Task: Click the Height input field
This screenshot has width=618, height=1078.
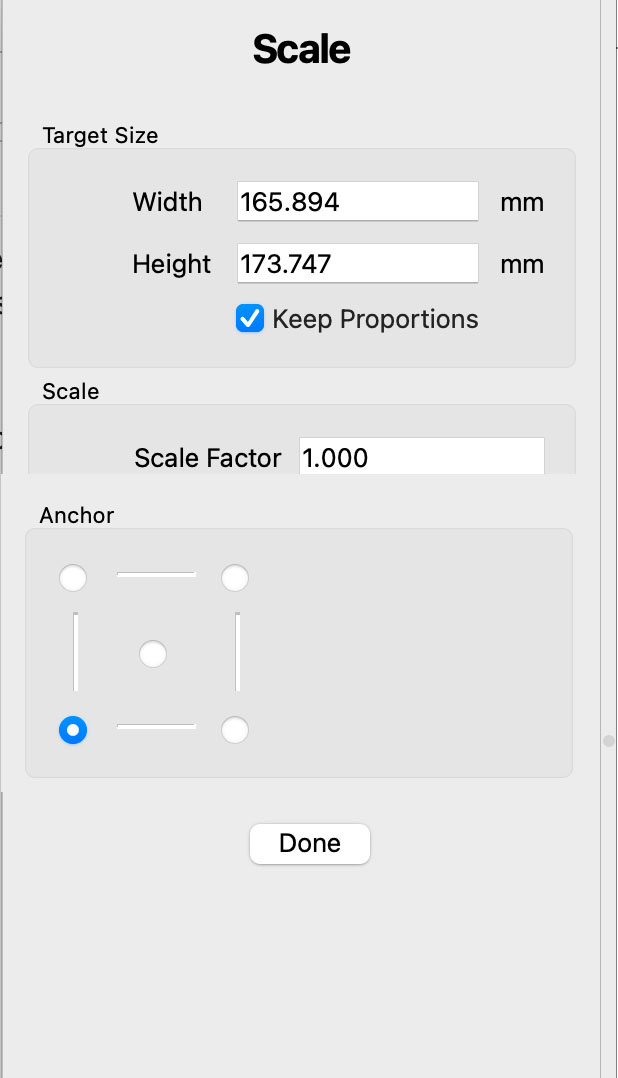Action: click(357, 264)
